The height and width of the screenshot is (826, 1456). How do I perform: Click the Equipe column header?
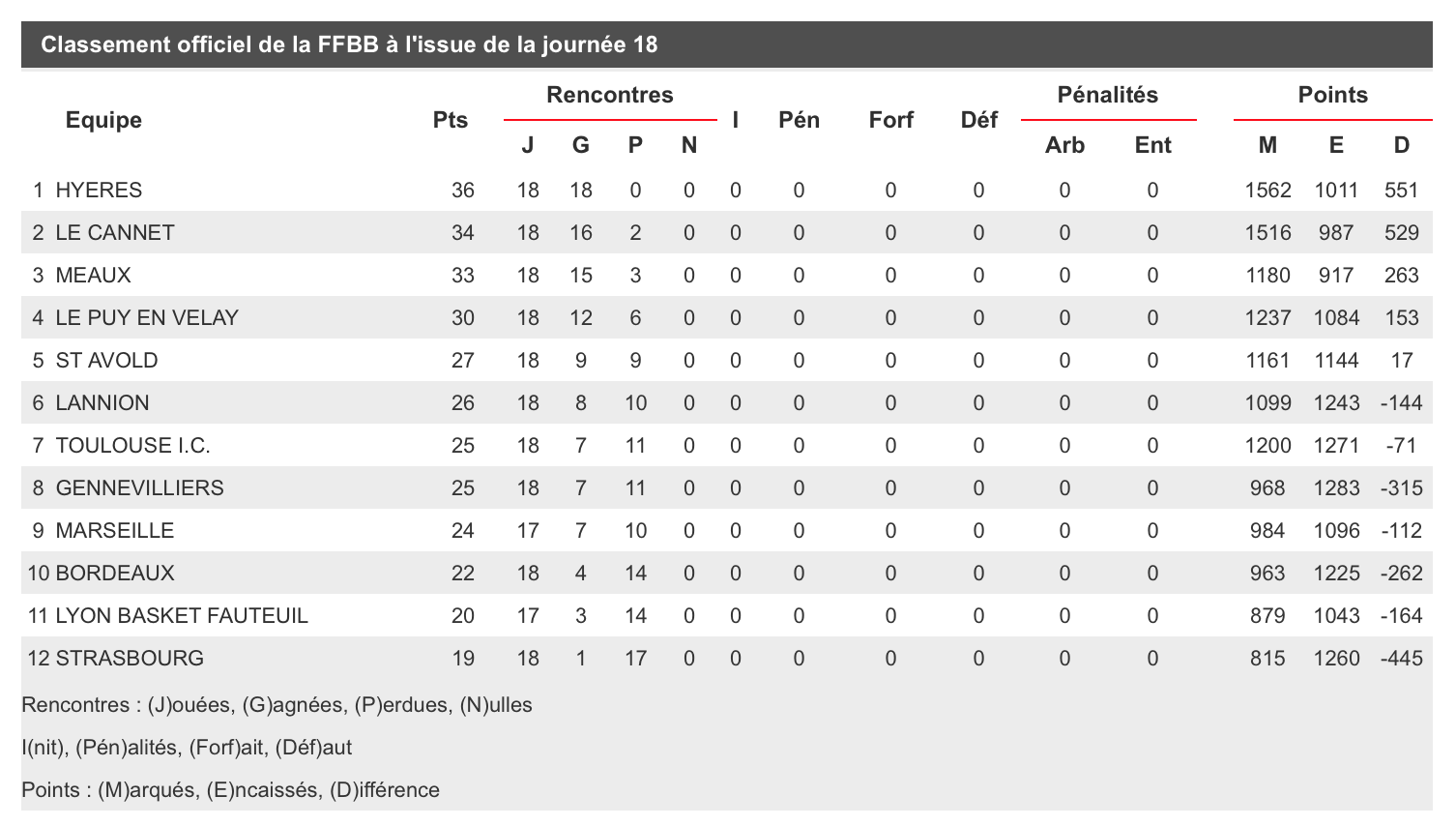[103, 120]
